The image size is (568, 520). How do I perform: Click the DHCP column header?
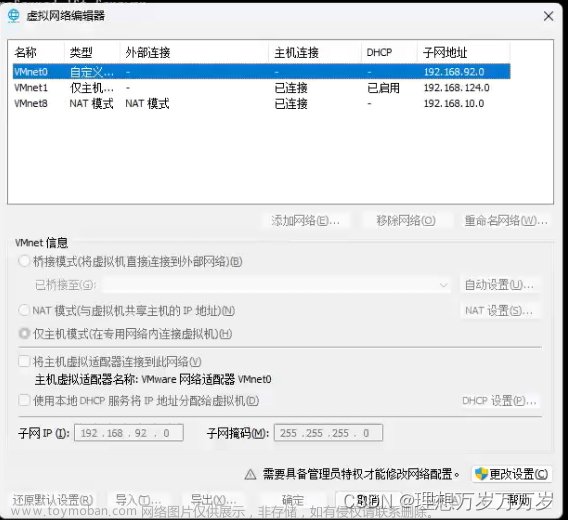pyautogui.click(x=389, y=53)
